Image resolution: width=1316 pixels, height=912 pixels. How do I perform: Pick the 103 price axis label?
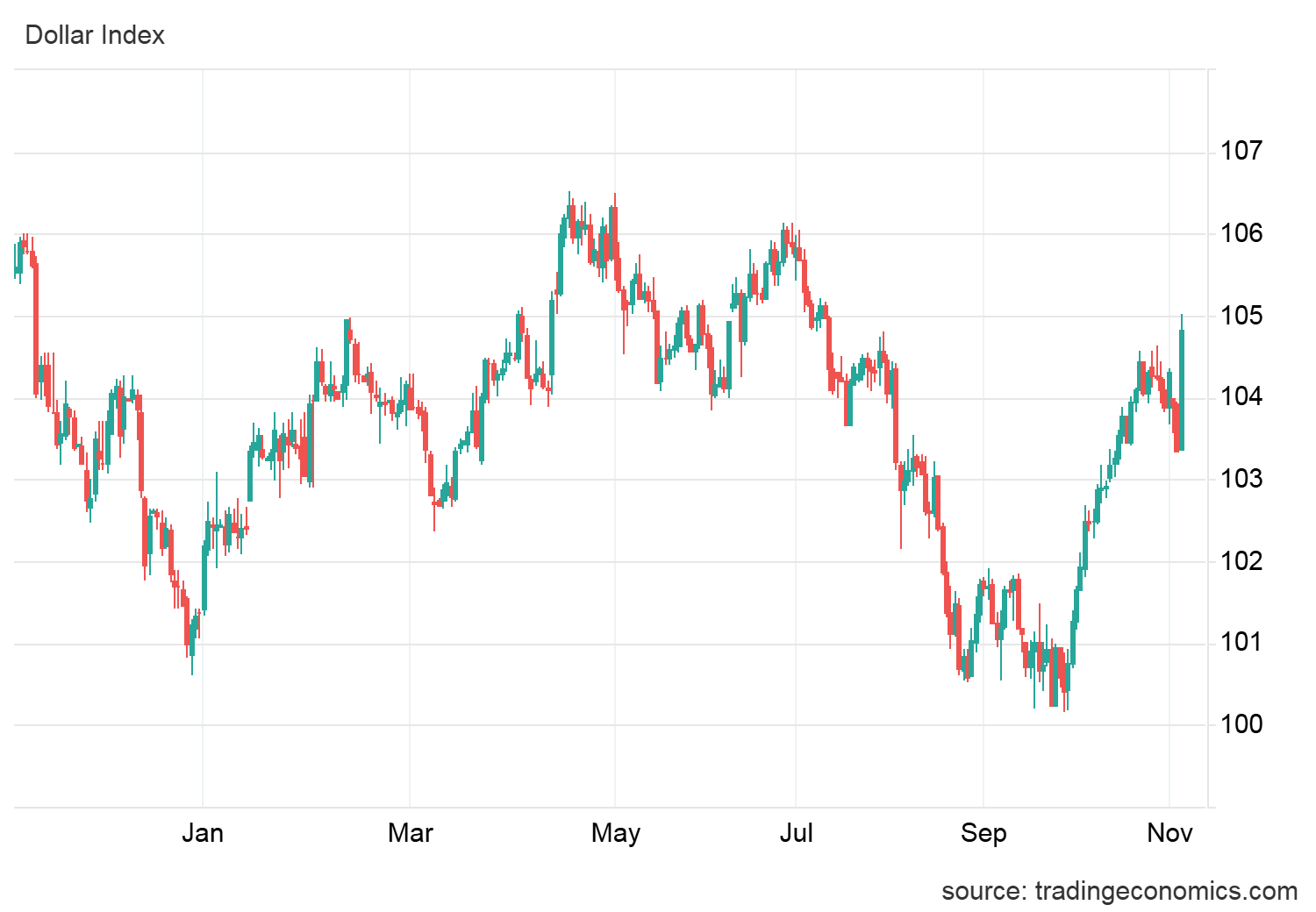(x=1241, y=479)
